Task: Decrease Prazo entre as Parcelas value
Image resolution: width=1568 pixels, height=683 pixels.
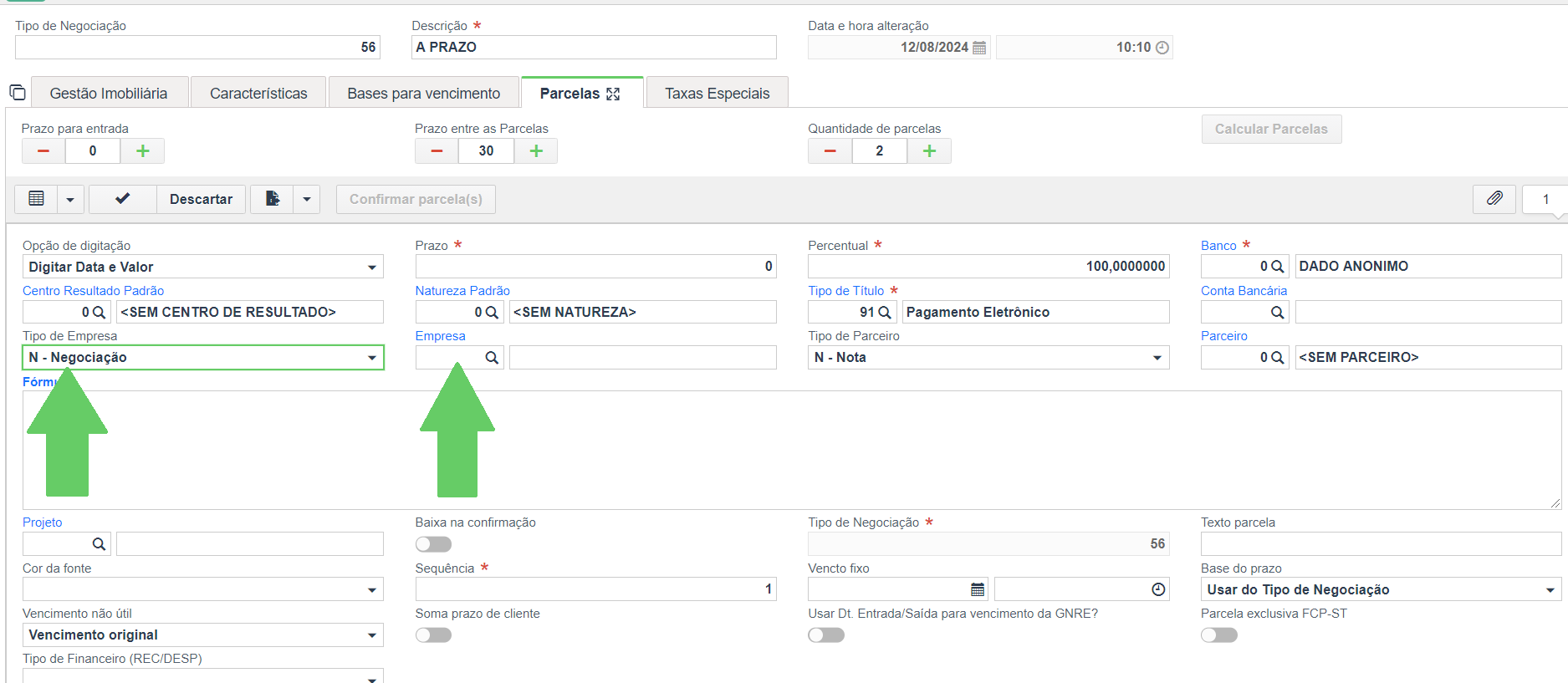Action: [437, 150]
